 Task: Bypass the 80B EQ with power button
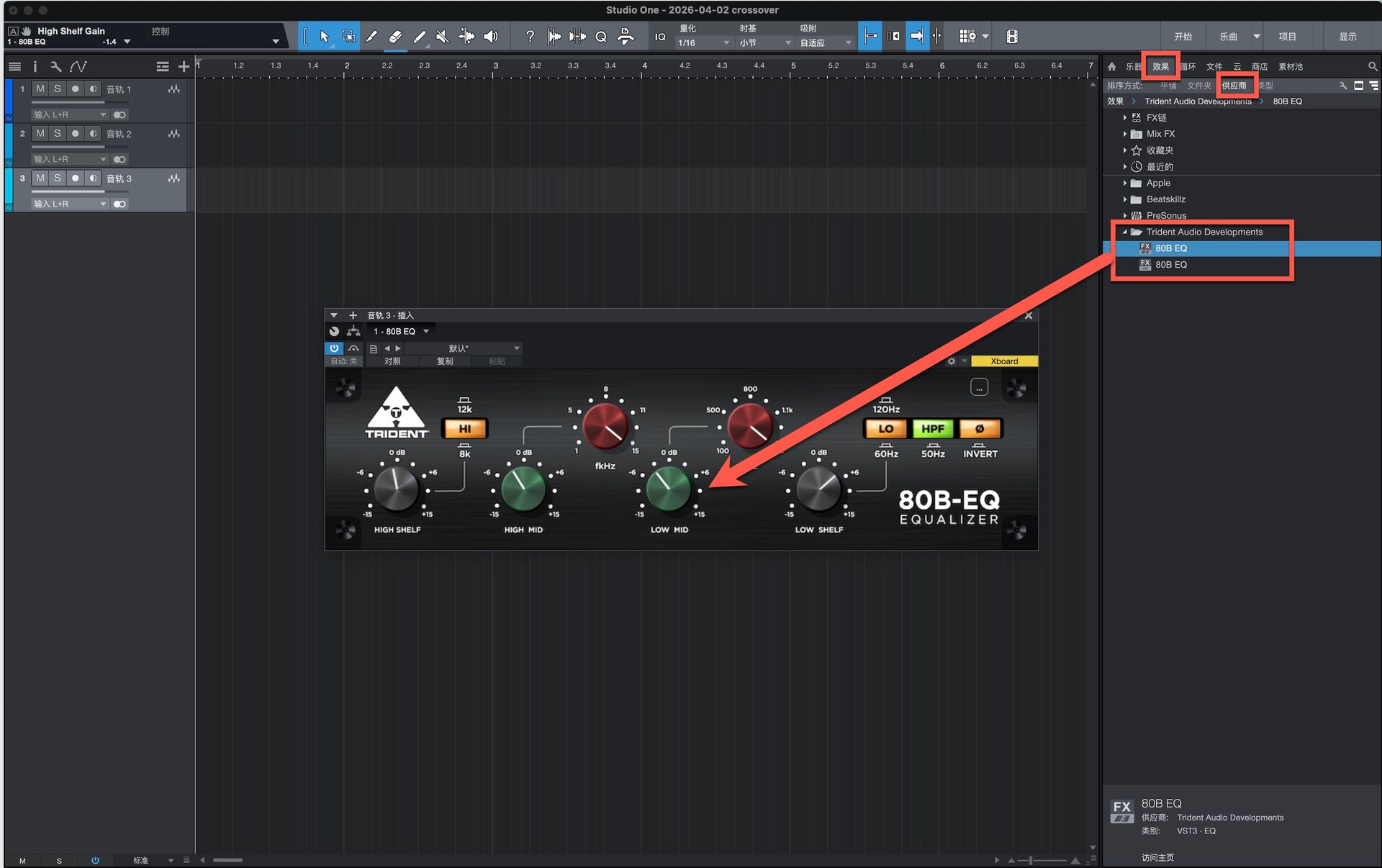(x=334, y=348)
